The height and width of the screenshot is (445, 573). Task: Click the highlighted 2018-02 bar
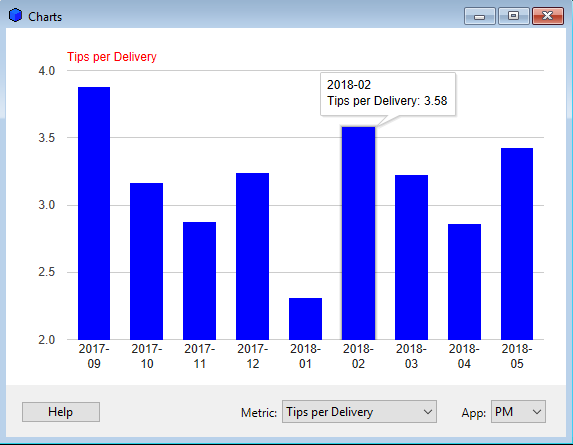pyautogui.click(x=358, y=233)
